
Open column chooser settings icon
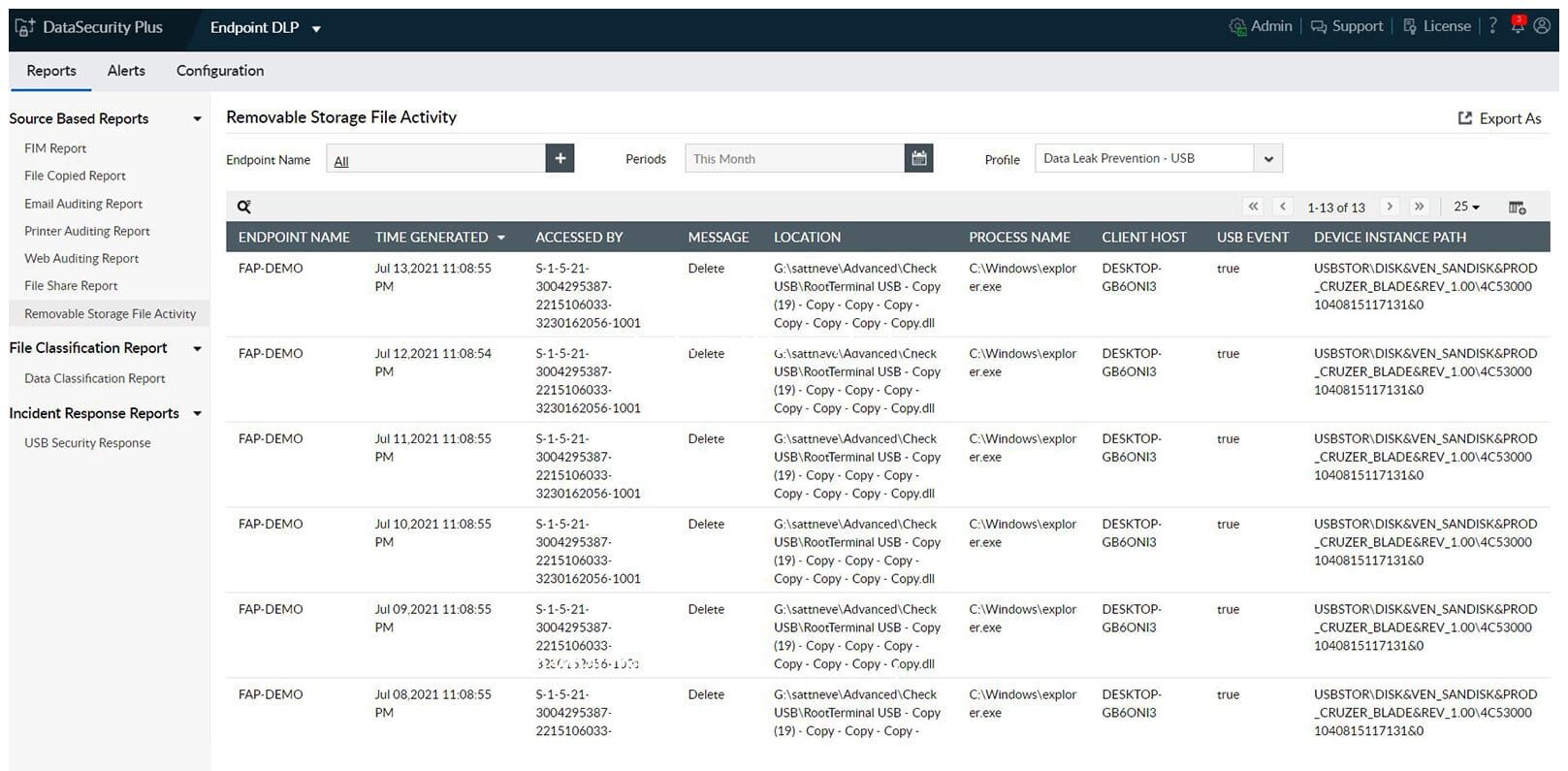(1518, 208)
